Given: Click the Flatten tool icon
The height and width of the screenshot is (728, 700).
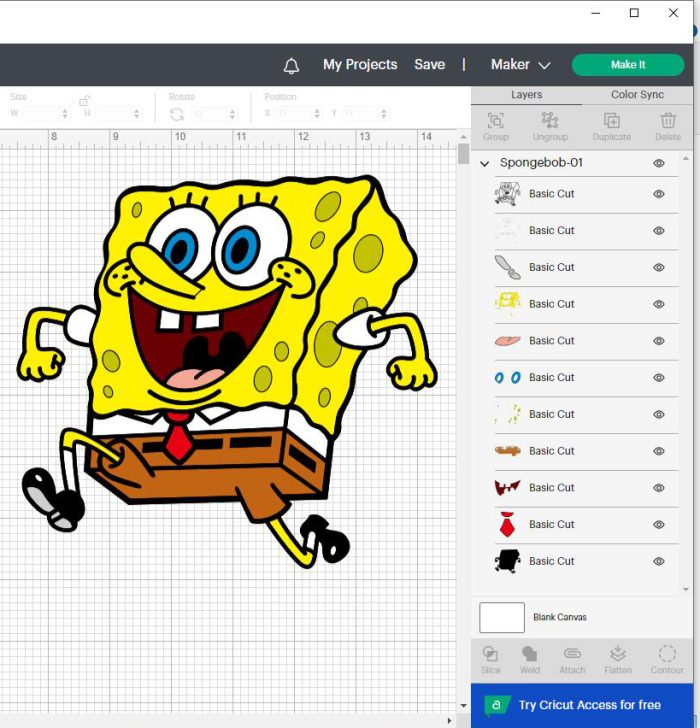Looking at the screenshot, I should coord(617,653).
